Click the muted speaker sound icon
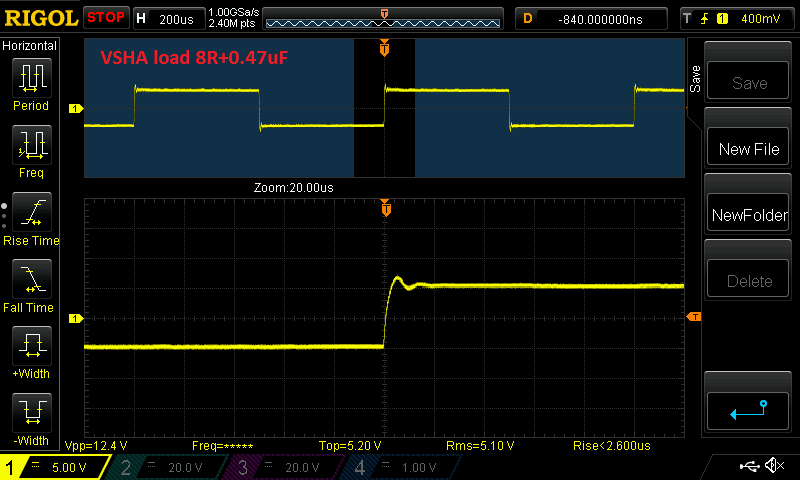This screenshot has width=800, height=480. pos(774,465)
